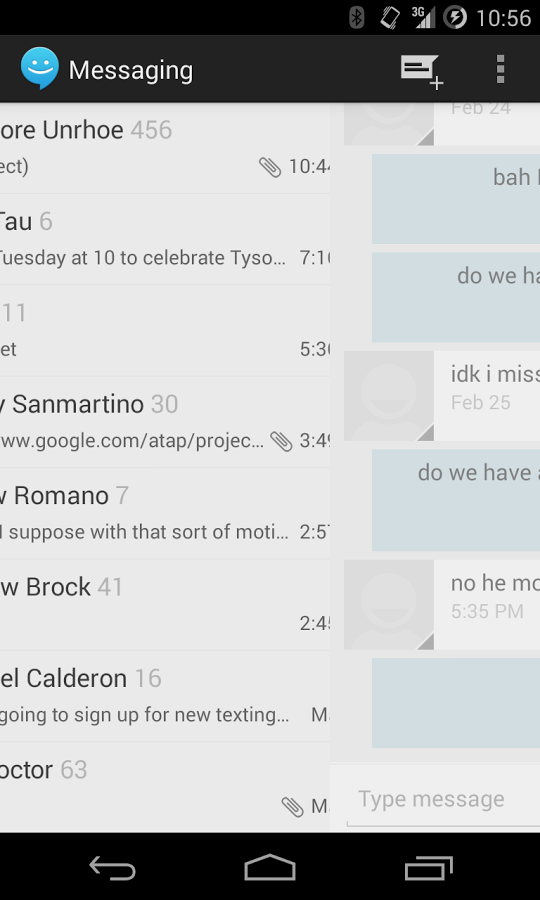Tap the new message compose icon
The image size is (540, 900).
(421, 71)
